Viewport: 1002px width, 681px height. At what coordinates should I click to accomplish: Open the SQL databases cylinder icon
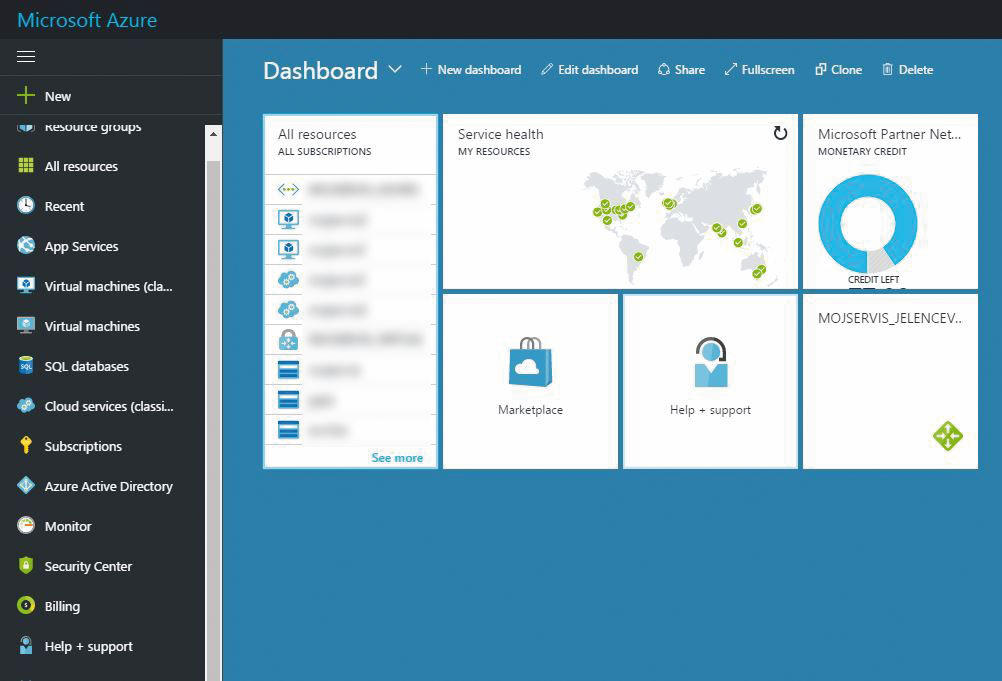click(26, 365)
